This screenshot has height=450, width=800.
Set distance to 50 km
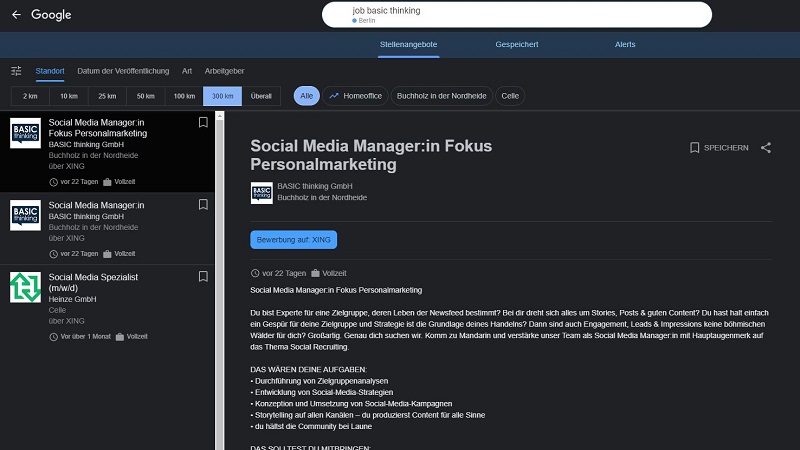(145, 96)
